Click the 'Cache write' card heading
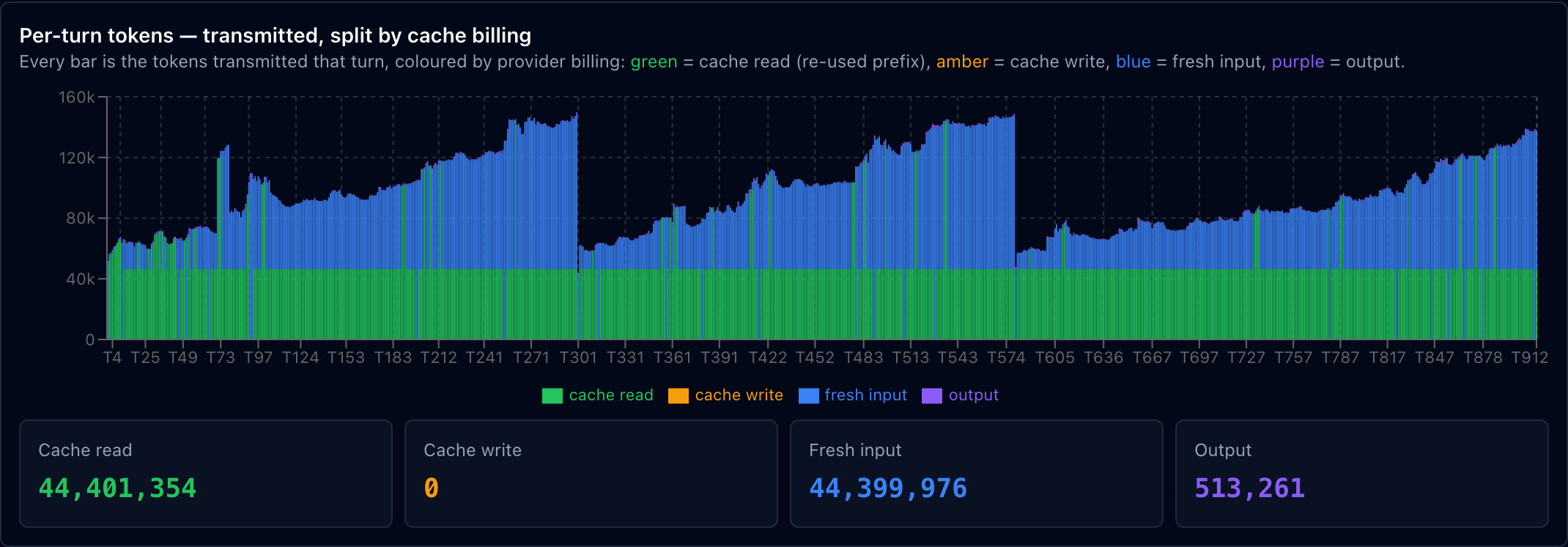The width and height of the screenshot is (1568, 547). [x=473, y=450]
